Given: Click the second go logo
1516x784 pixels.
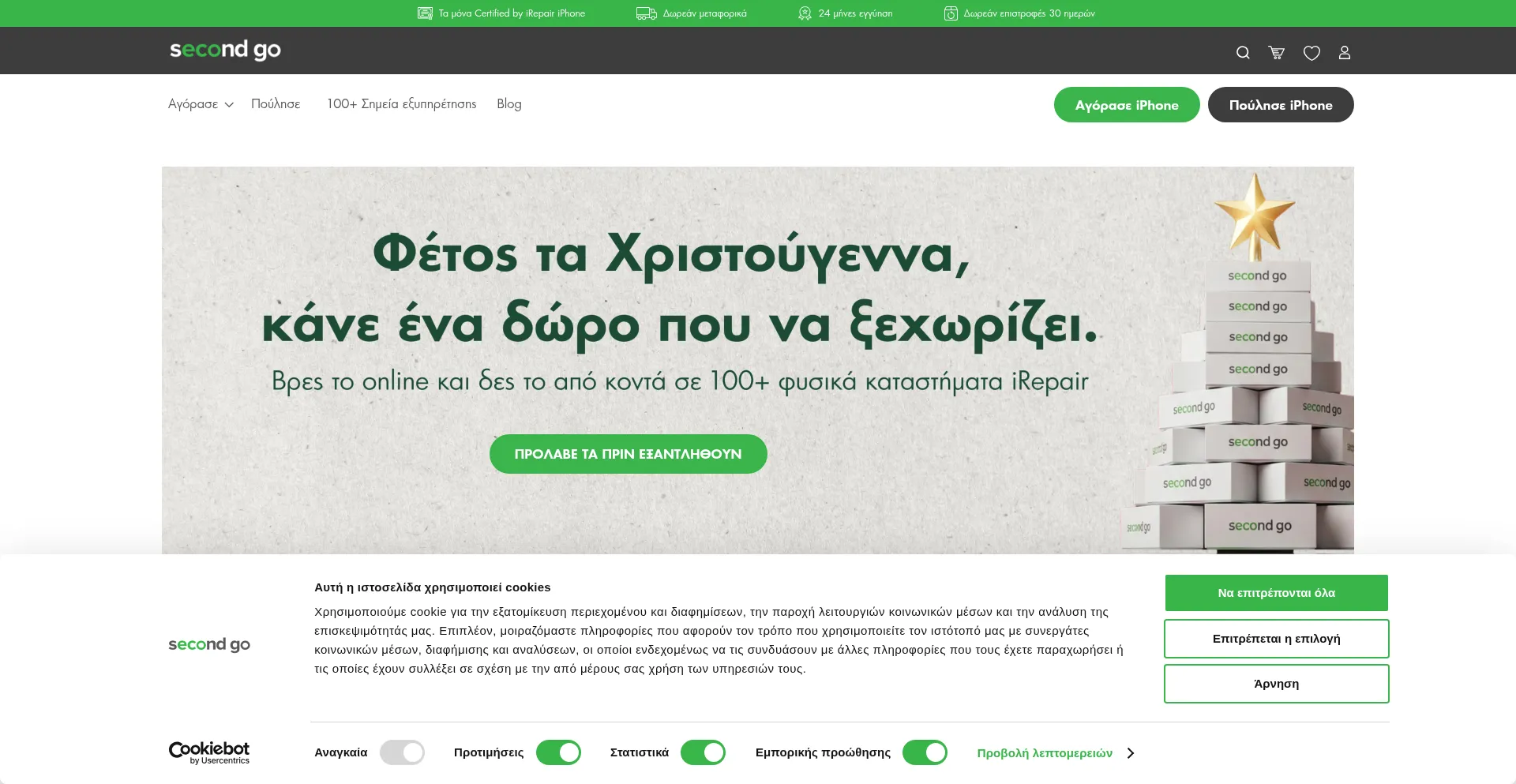Looking at the screenshot, I should [x=225, y=50].
